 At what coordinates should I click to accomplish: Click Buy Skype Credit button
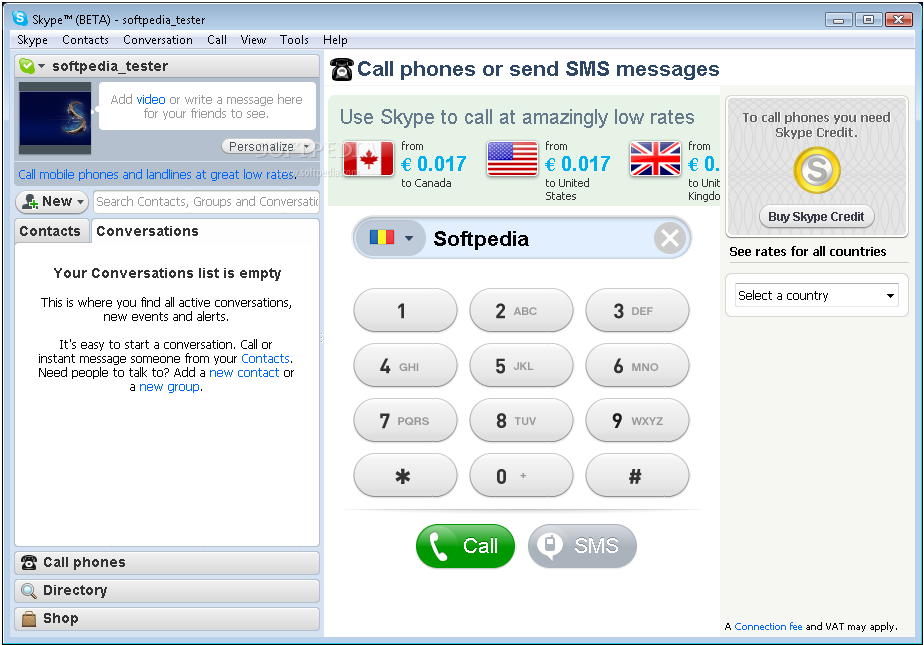tap(816, 217)
